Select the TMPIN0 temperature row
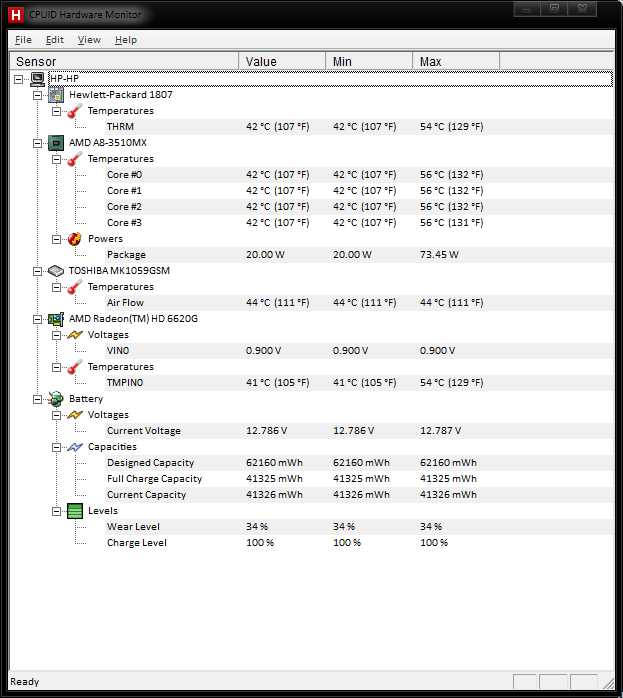The height and width of the screenshot is (698, 623). [x=359, y=383]
